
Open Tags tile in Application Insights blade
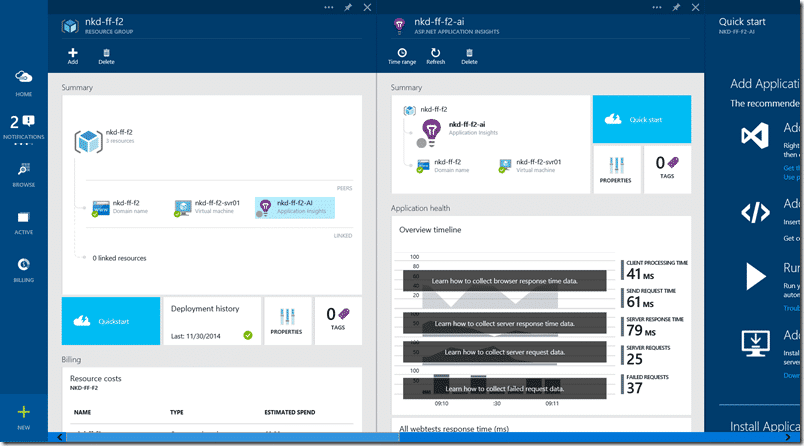click(x=667, y=170)
